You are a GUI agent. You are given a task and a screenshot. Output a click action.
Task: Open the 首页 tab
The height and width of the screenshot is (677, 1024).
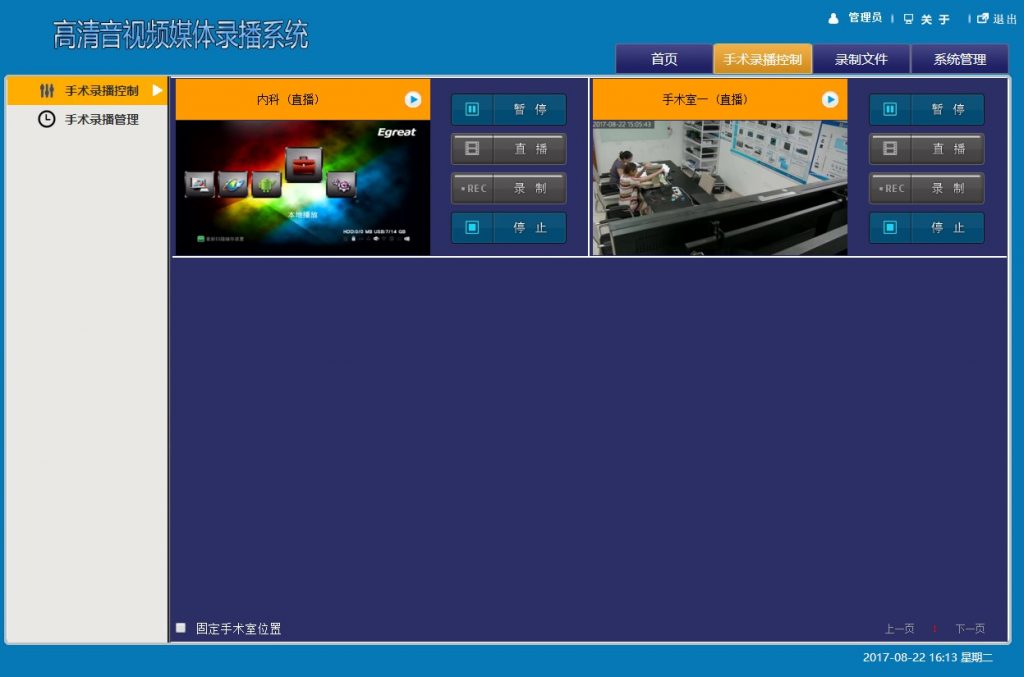click(664, 59)
